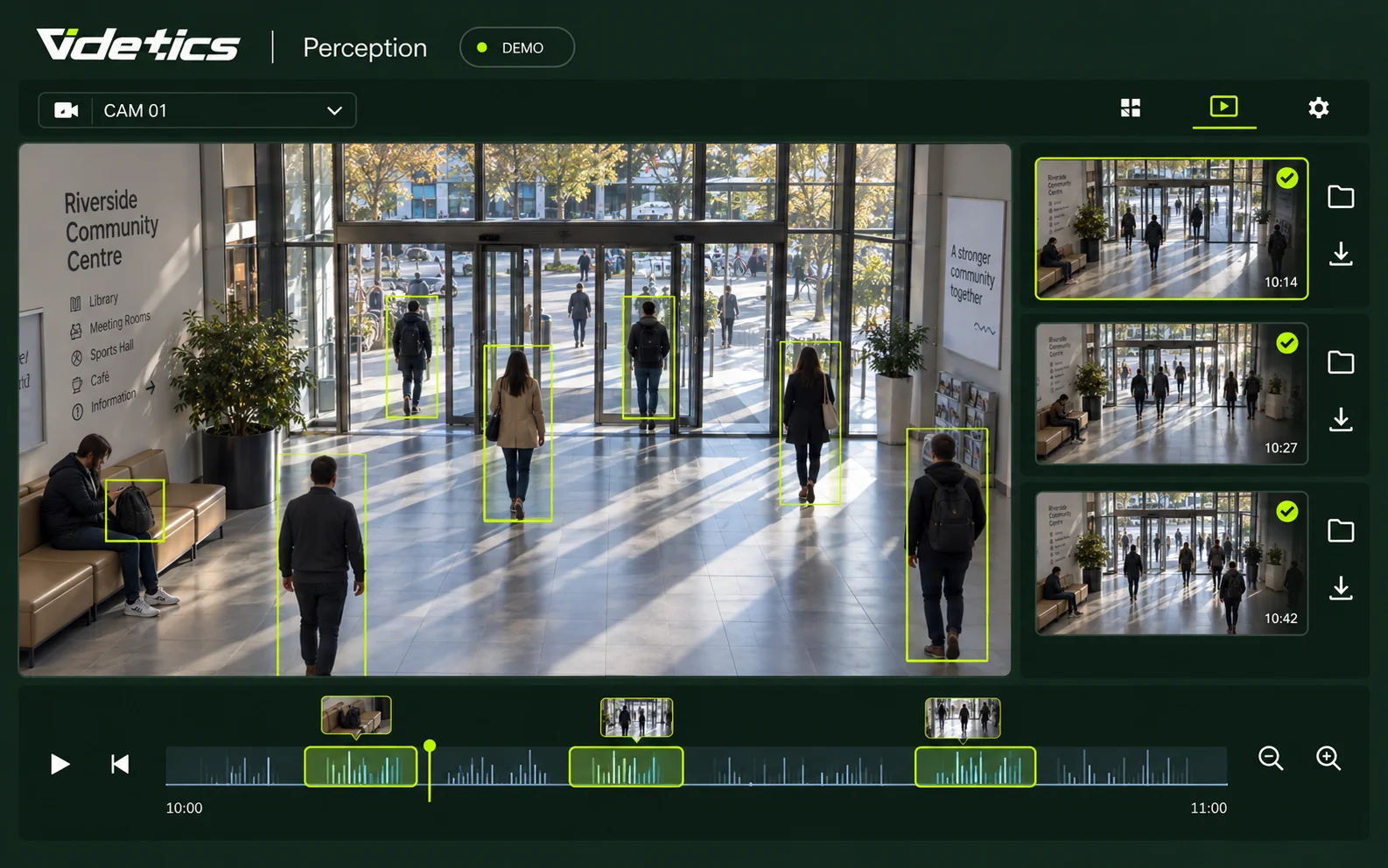Download the 10:42 clip

coord(1341,588)
